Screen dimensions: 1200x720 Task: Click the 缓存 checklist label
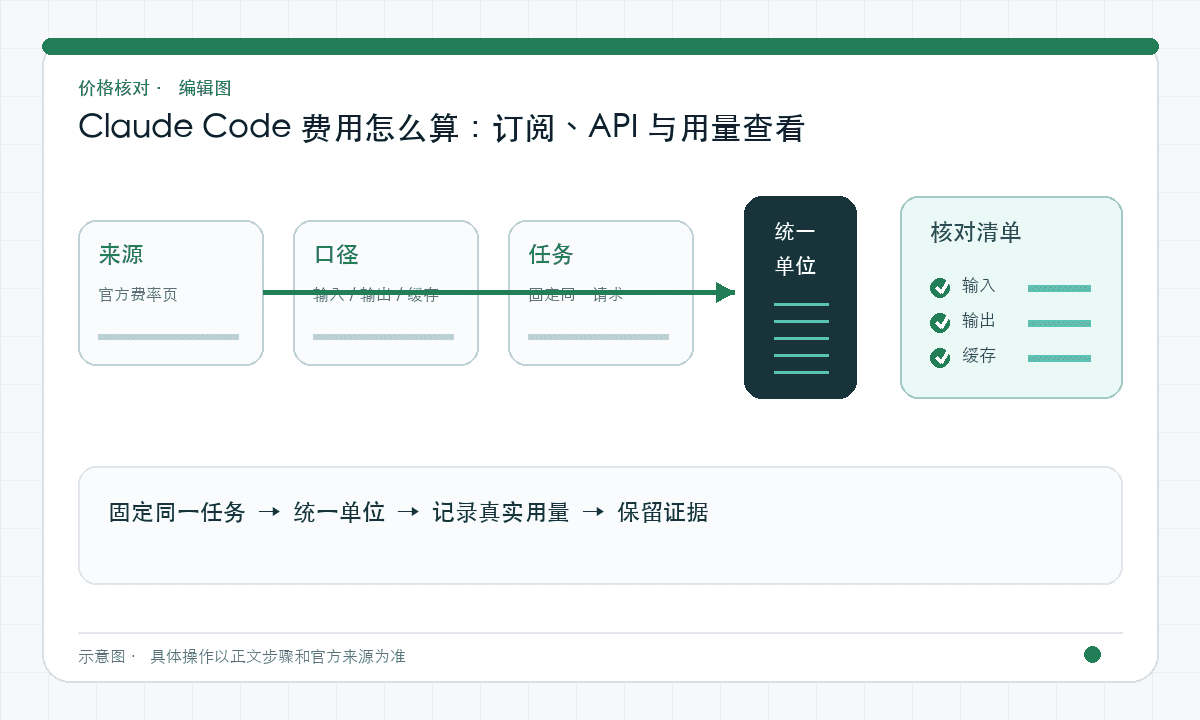click(x=979, y=356)
